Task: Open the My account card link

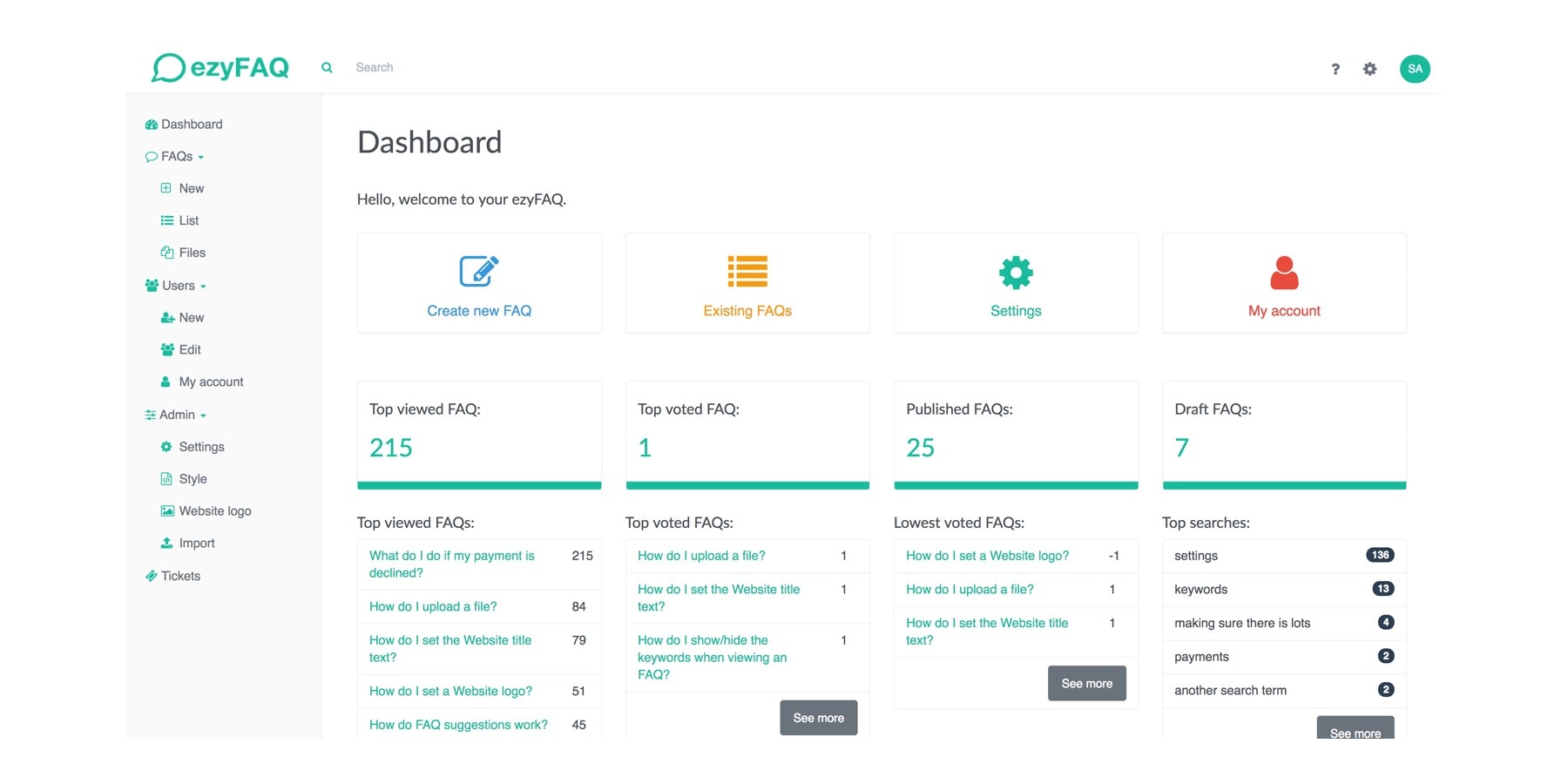Action: [x=1284, y=311]
